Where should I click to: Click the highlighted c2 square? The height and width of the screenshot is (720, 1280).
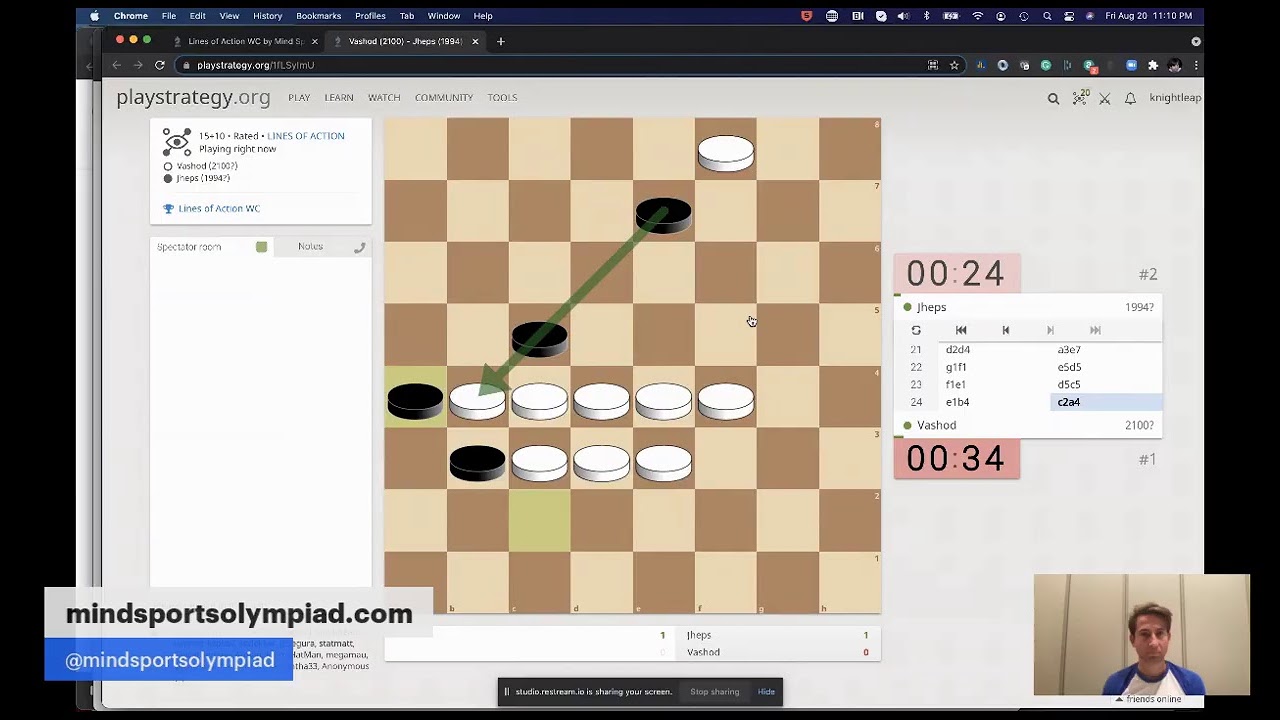540,521
